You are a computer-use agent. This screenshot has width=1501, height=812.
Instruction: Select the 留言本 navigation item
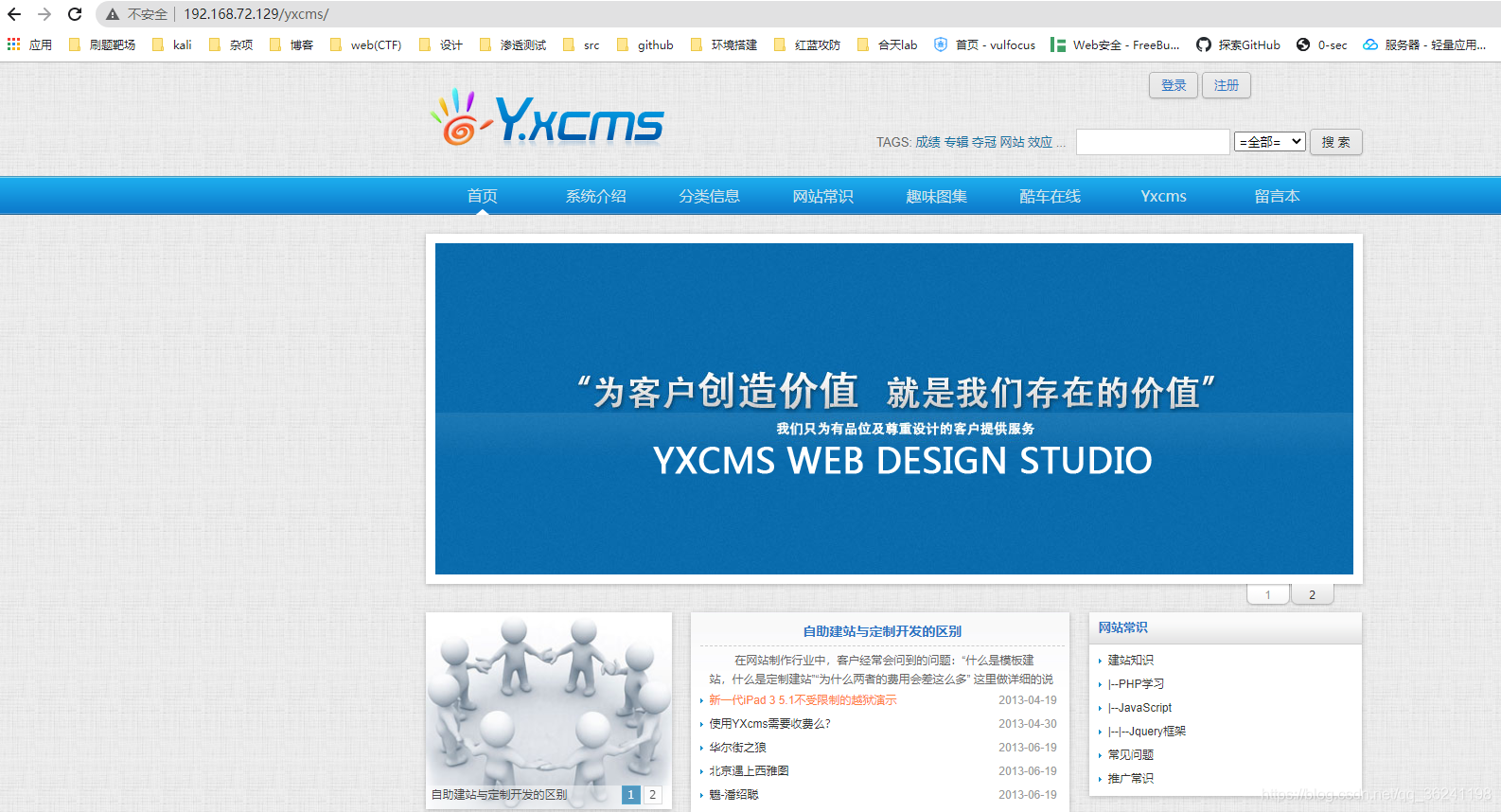[x=1278, y=196]
